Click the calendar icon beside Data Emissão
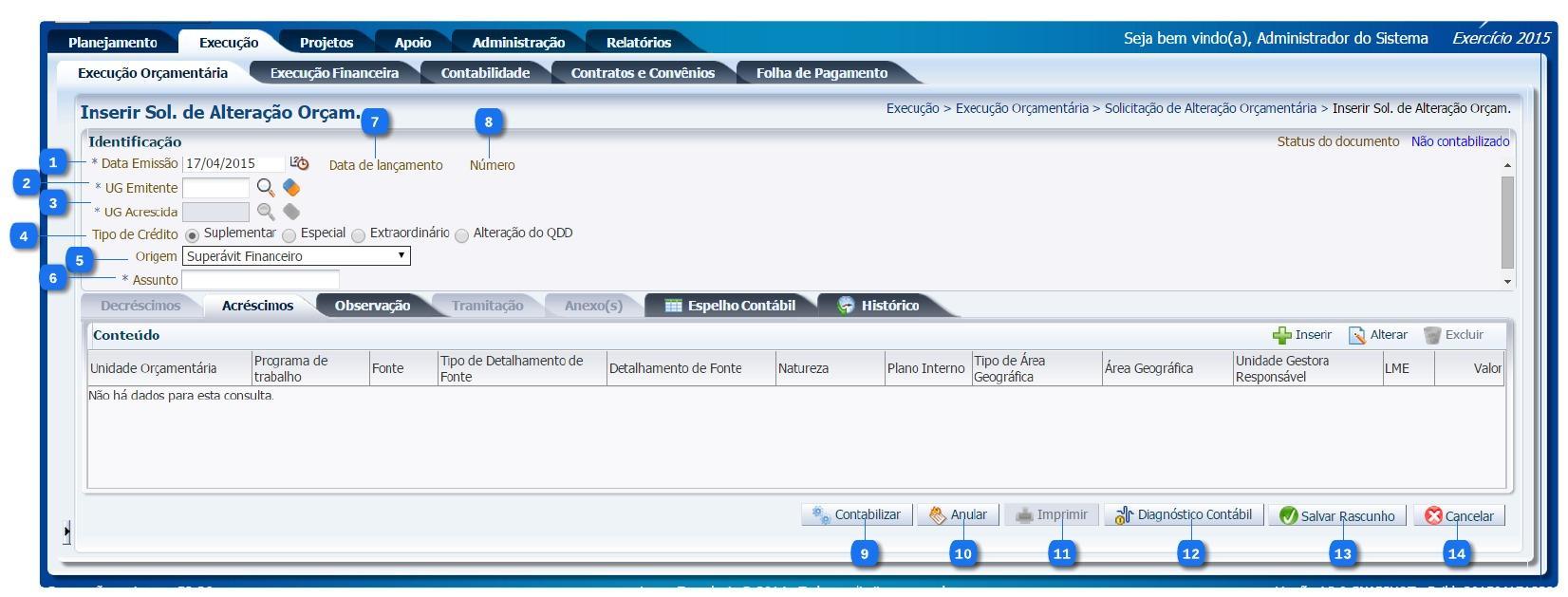The image size is (1568, 597). pyautogui.click(x=299, y=163)
